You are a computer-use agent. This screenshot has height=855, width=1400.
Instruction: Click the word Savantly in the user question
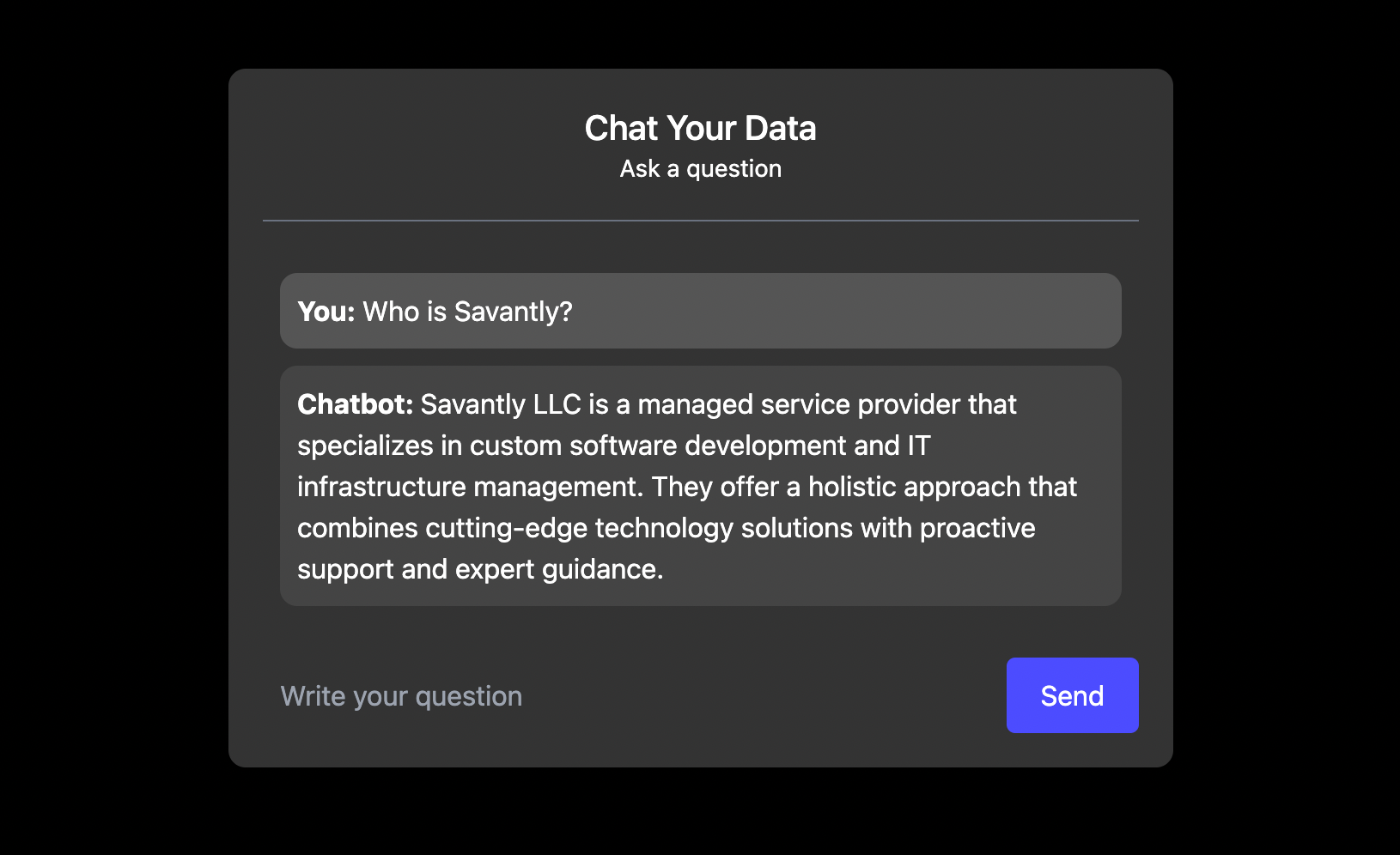pyautogui.click(x=503, y=311)
